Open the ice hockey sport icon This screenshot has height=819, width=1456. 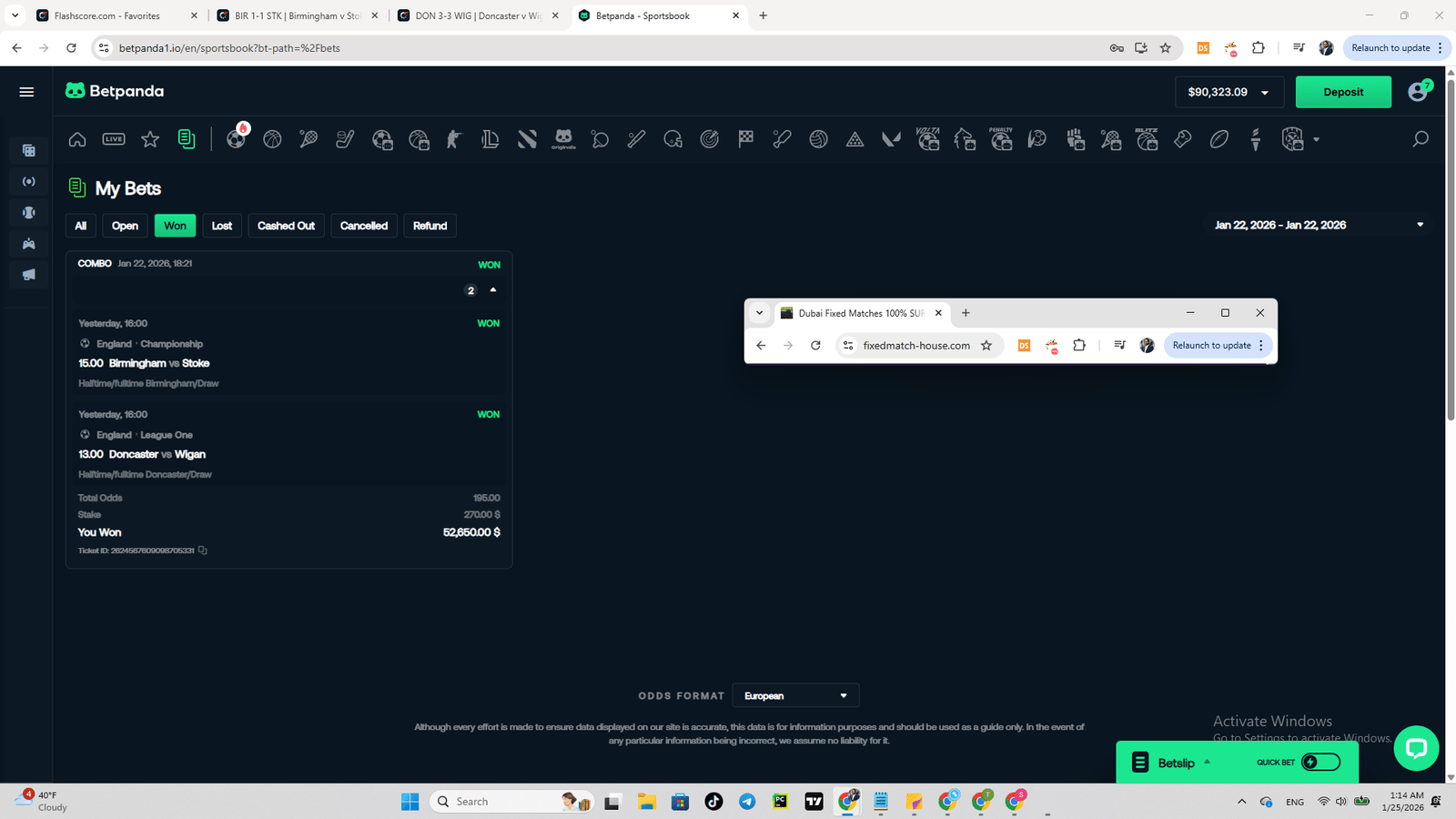click(x=345, y=139)
